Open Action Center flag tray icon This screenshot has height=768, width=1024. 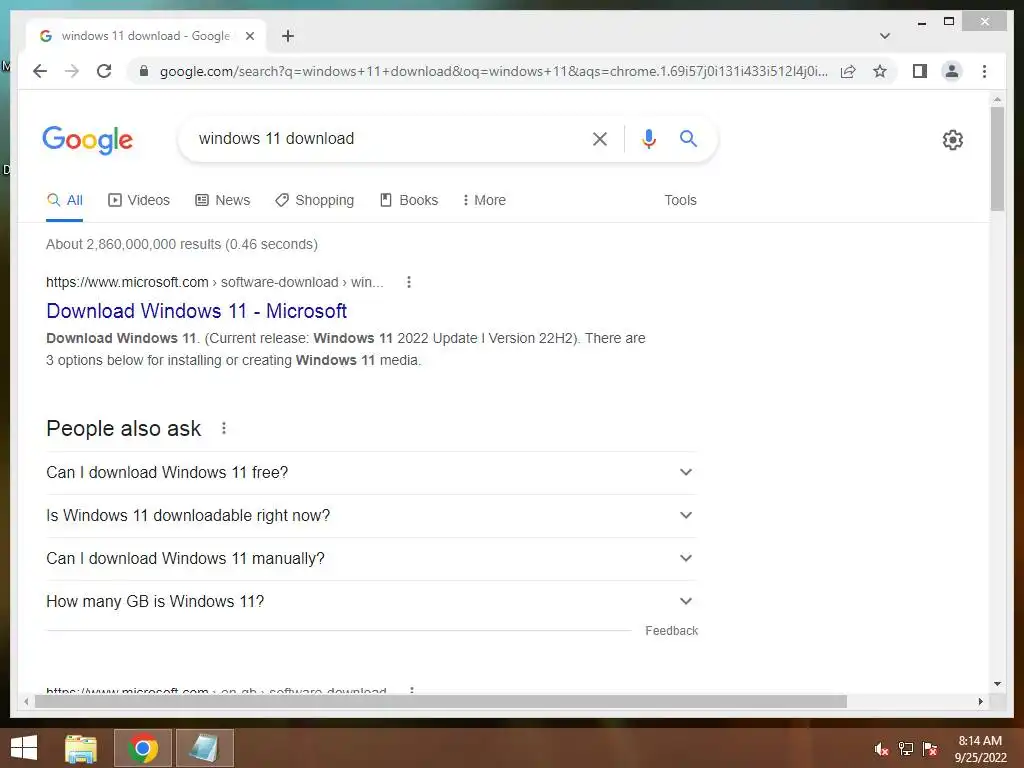tap(930, 749)
